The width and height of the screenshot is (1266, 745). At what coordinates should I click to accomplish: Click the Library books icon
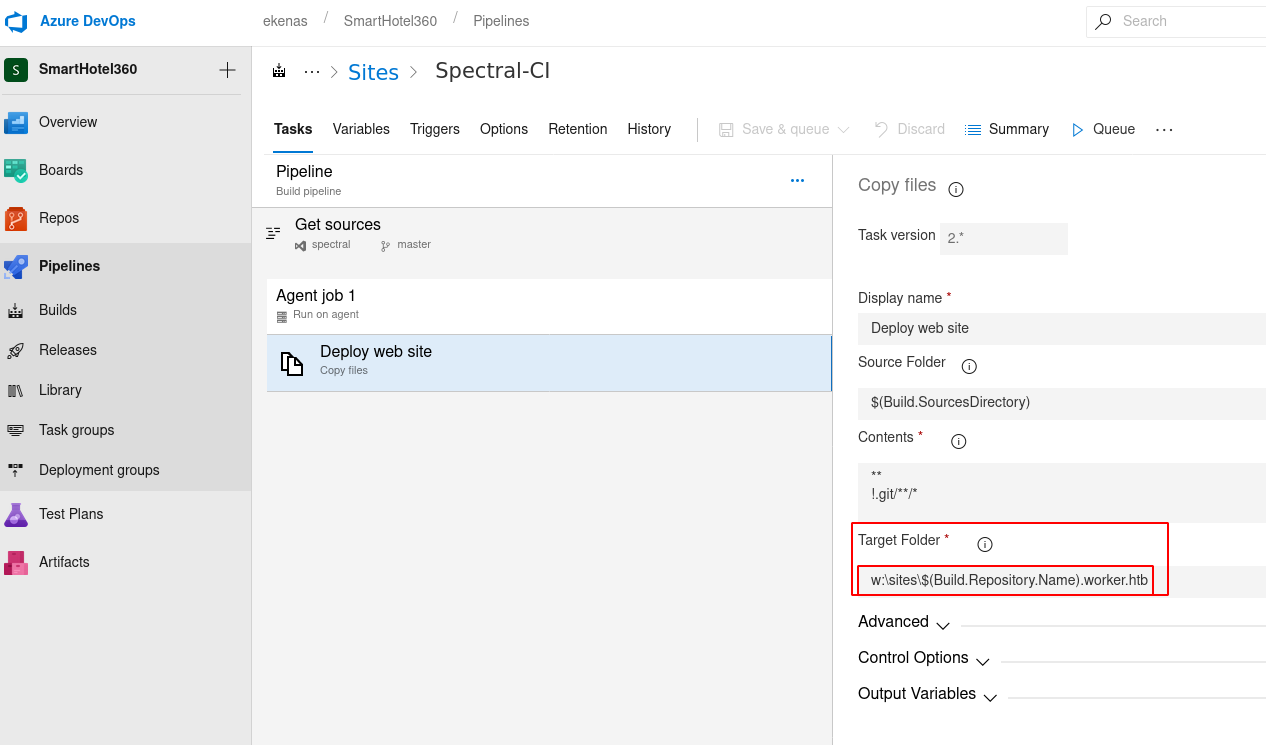click(x=16, y=390)
